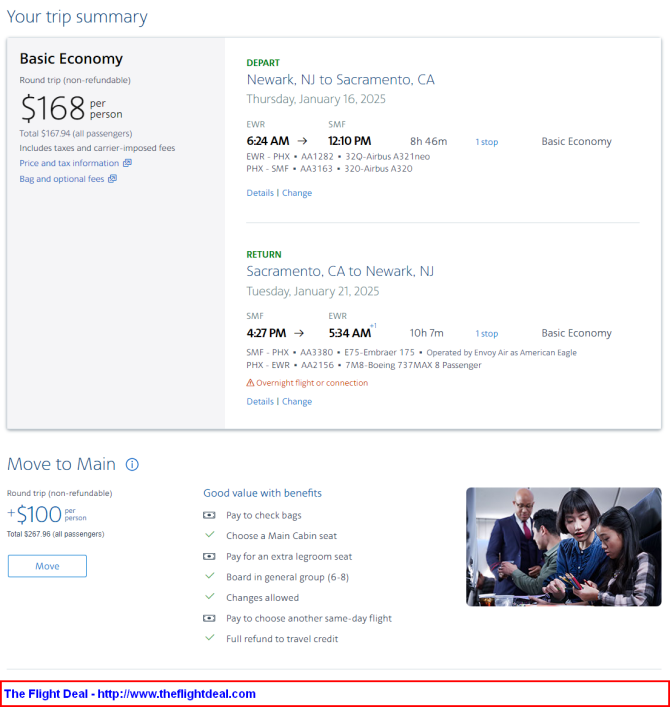Click the +1 next-day indicator by 5:34 AM
The width and height of the screenshot is (670, 707).
click(x=373, y=326)
